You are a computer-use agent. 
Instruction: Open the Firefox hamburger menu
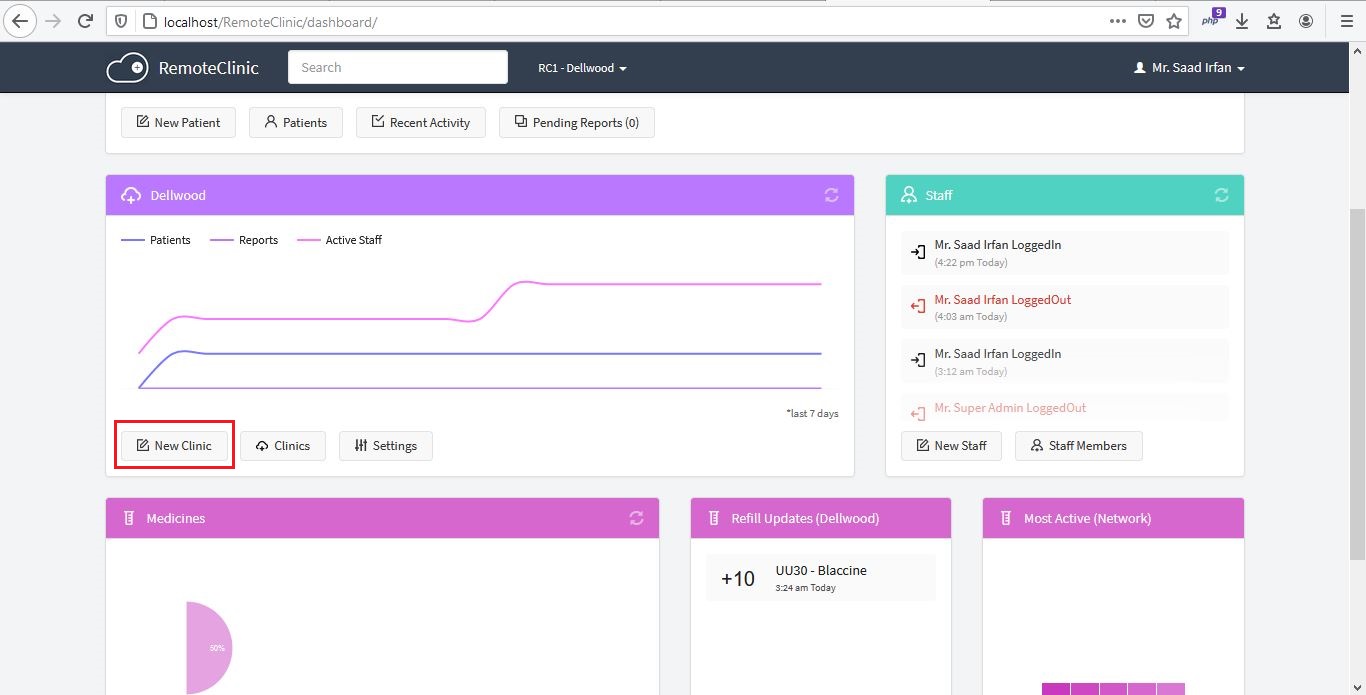(x=1346, y=20)
